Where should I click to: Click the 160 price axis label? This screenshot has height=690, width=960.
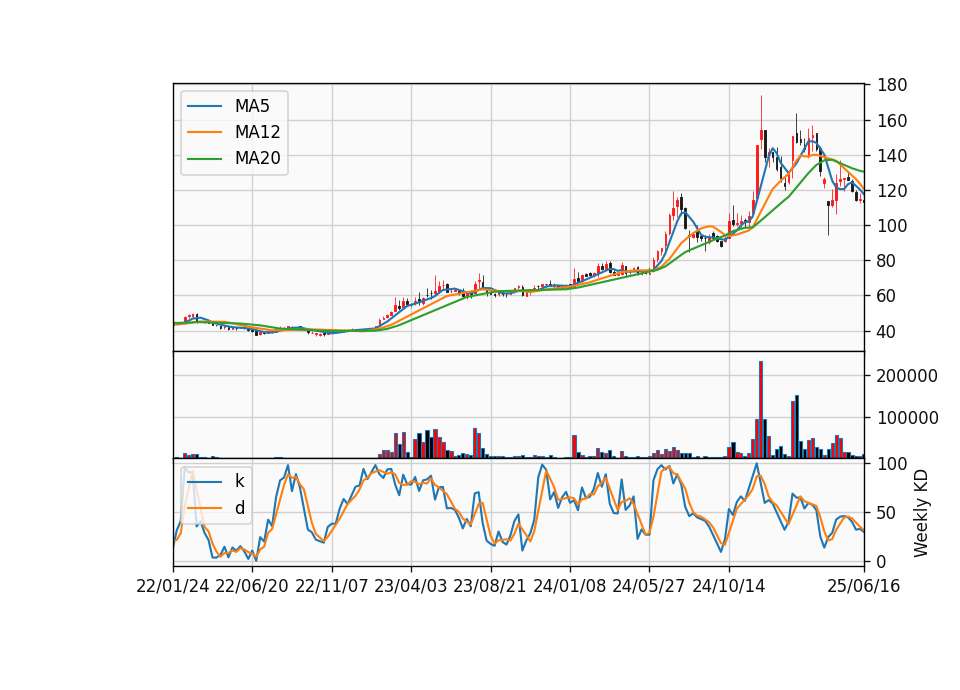point(891,121)
